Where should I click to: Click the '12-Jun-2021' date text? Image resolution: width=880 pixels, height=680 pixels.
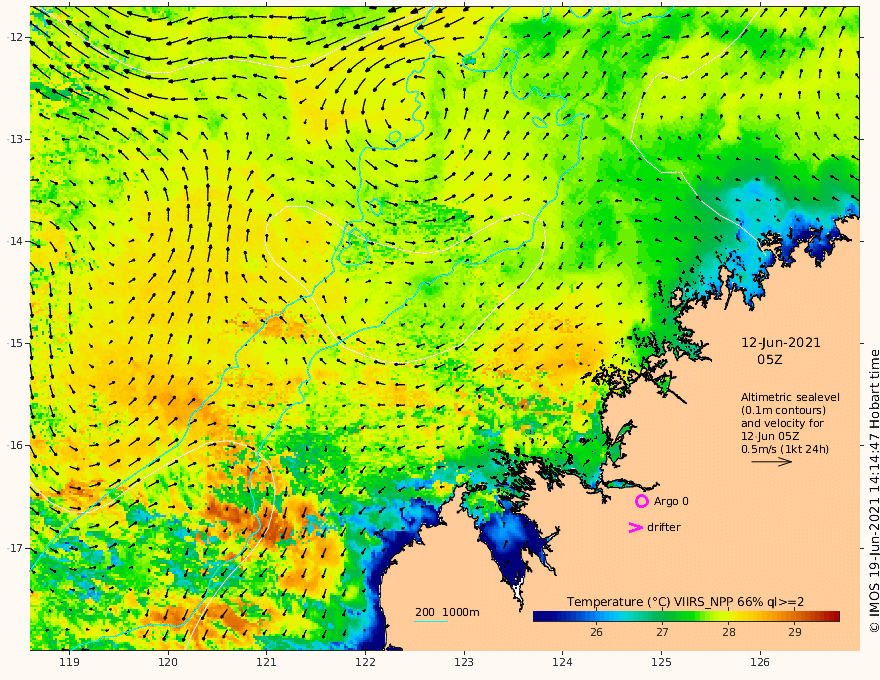(781, 343)
